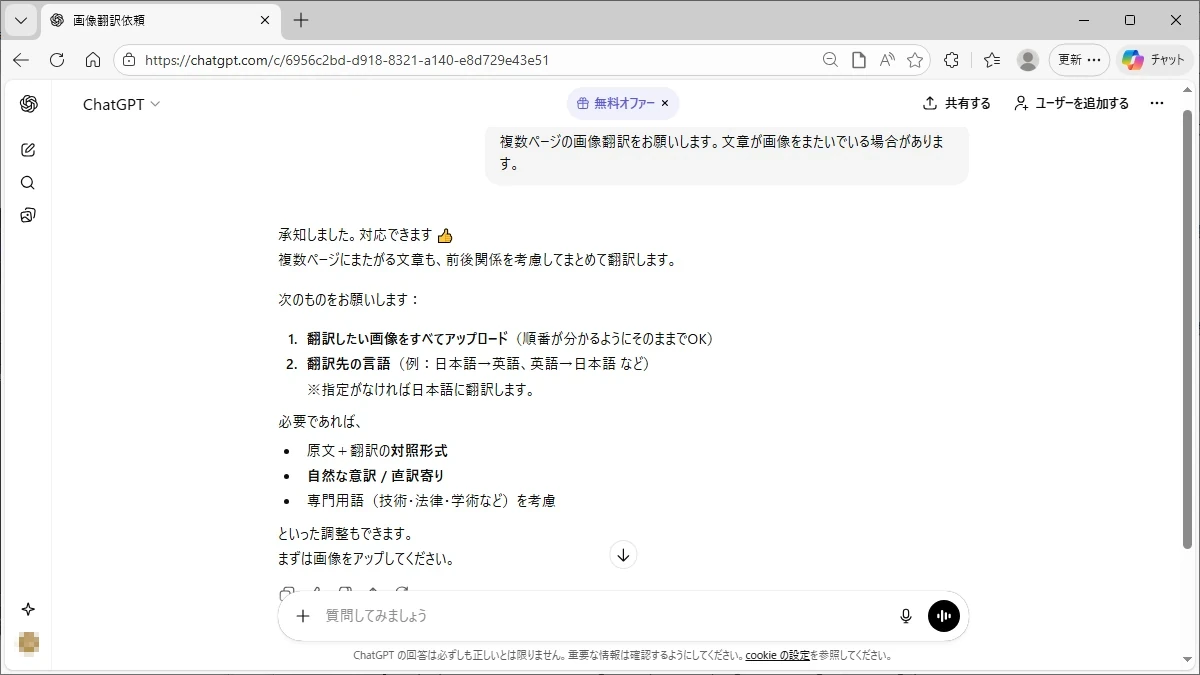Viewport: 1200px width, 675px height.
Task: Open a new browser tab
Action: pyautogui.click(x=301, y=20)
